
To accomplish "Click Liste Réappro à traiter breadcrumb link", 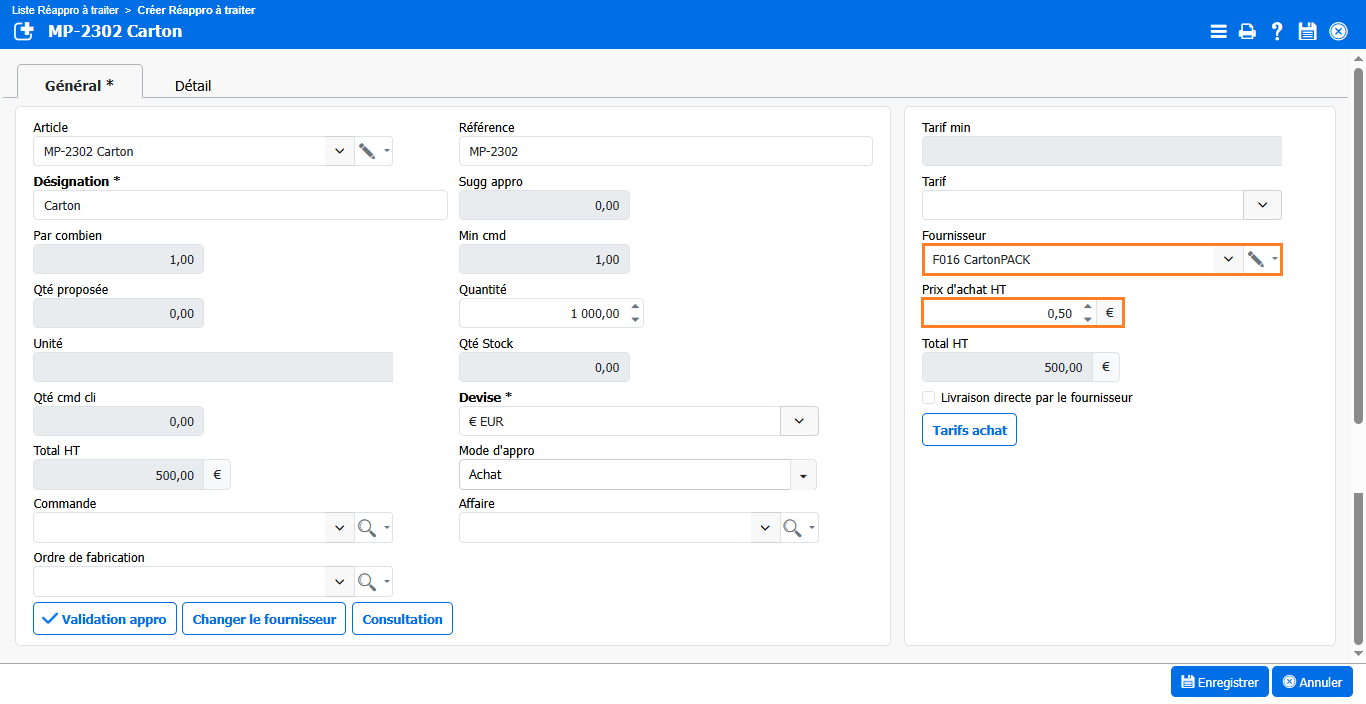I will pyautogui.click(x=65, y=10).
